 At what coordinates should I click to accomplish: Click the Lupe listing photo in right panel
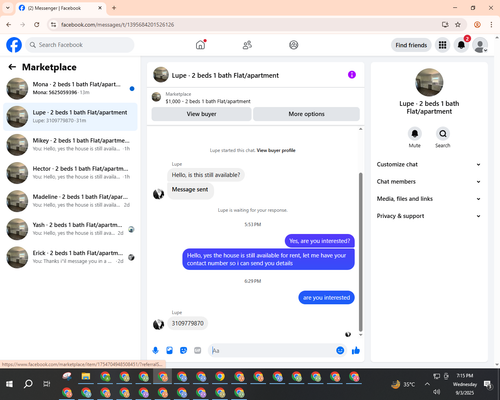coord(429,82)
